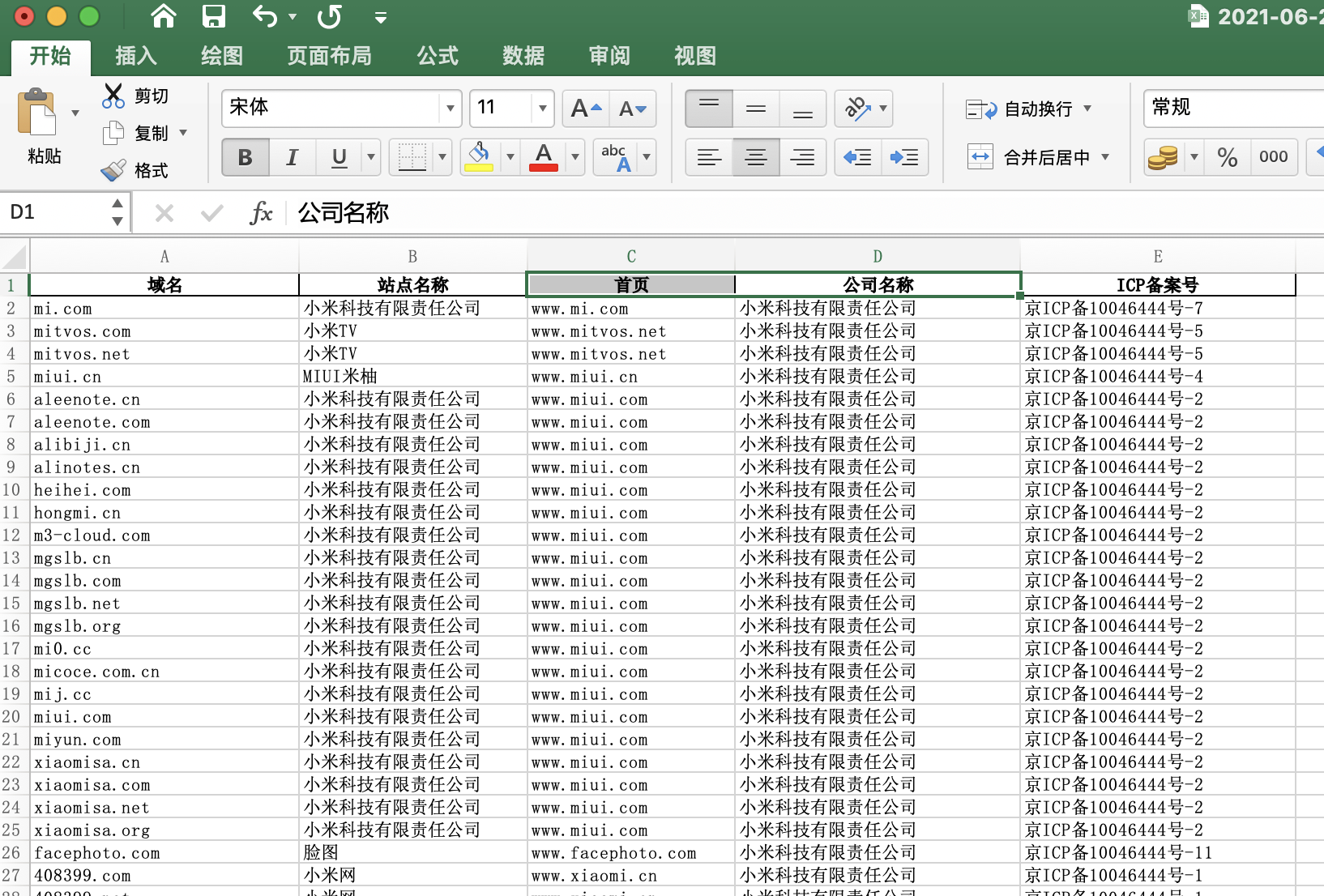Viewport: 1324px width, 896px height.
Task: Select the Format painter brush
Action: (x=113, y=170)
